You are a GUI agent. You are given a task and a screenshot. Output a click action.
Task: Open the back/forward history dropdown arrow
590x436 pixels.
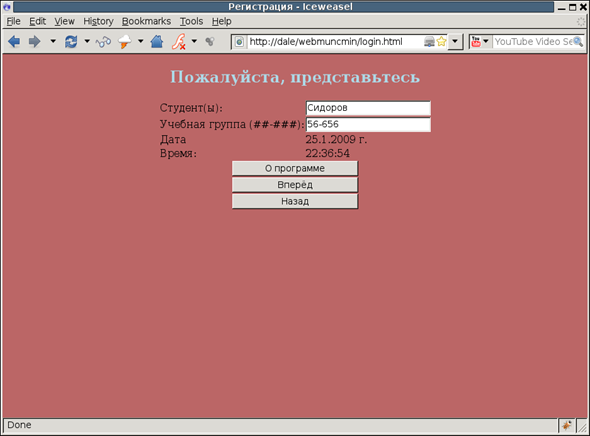pyautogui.click(x=53, y=41)
